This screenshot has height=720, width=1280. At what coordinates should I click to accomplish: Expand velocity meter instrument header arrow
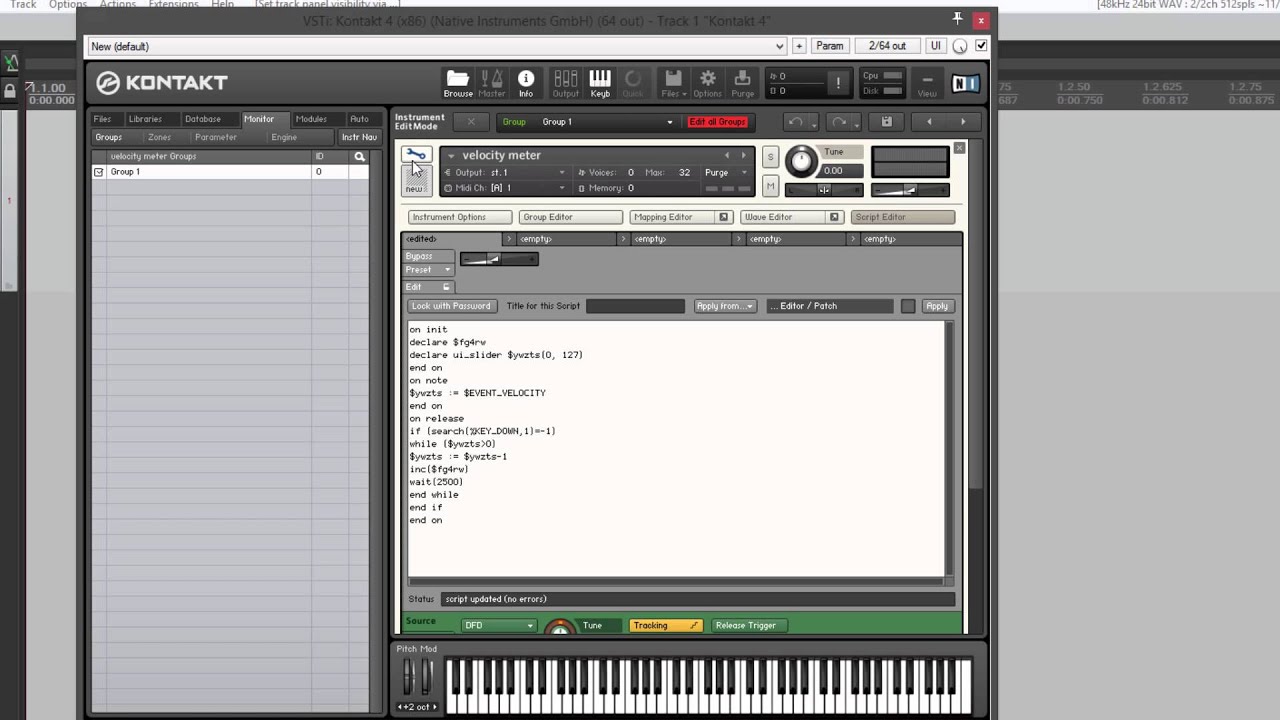point(451,156)
